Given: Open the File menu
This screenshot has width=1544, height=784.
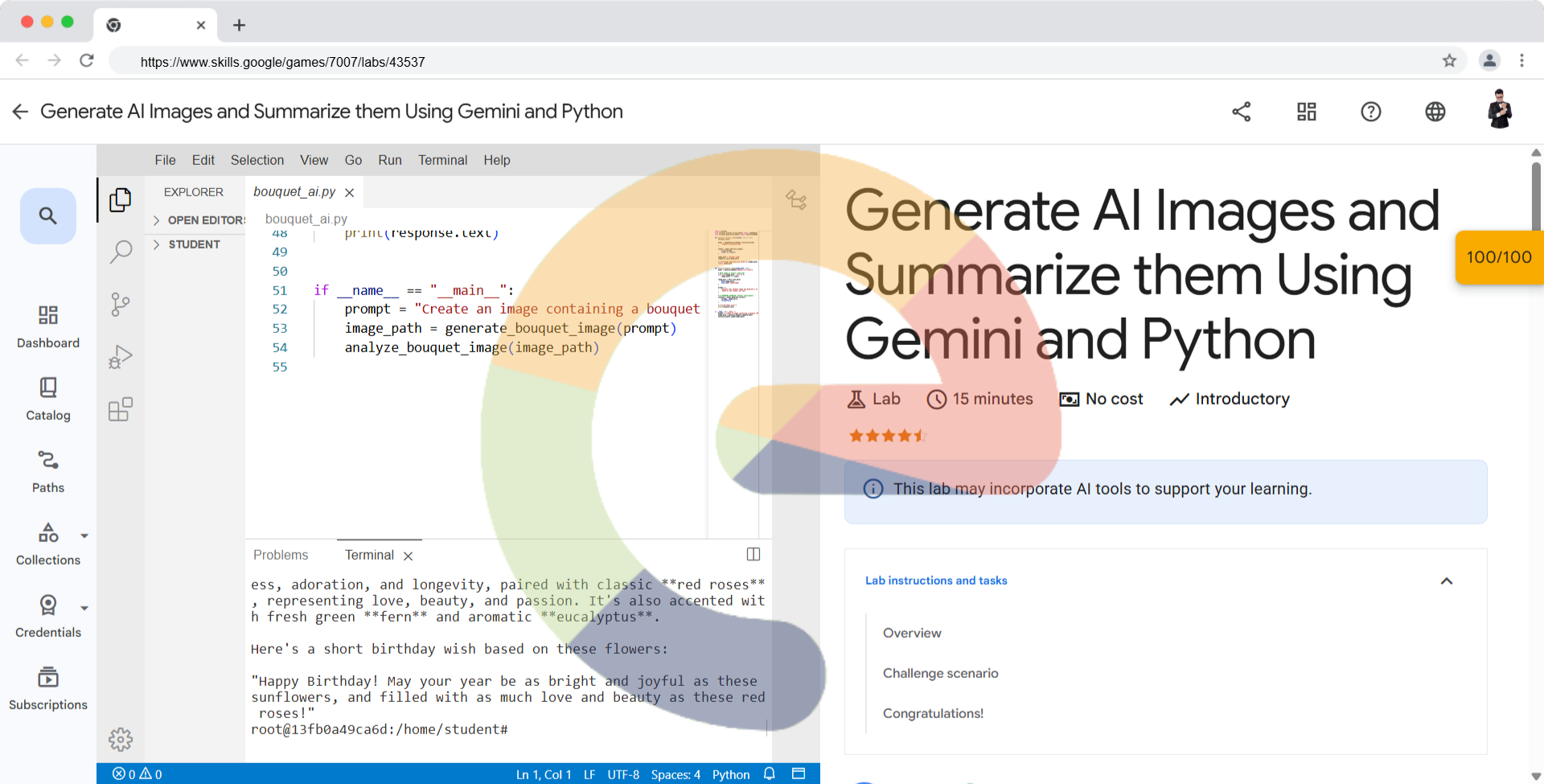Looking at the screenshot, I should pyautogui.click(x=165, y=160).
